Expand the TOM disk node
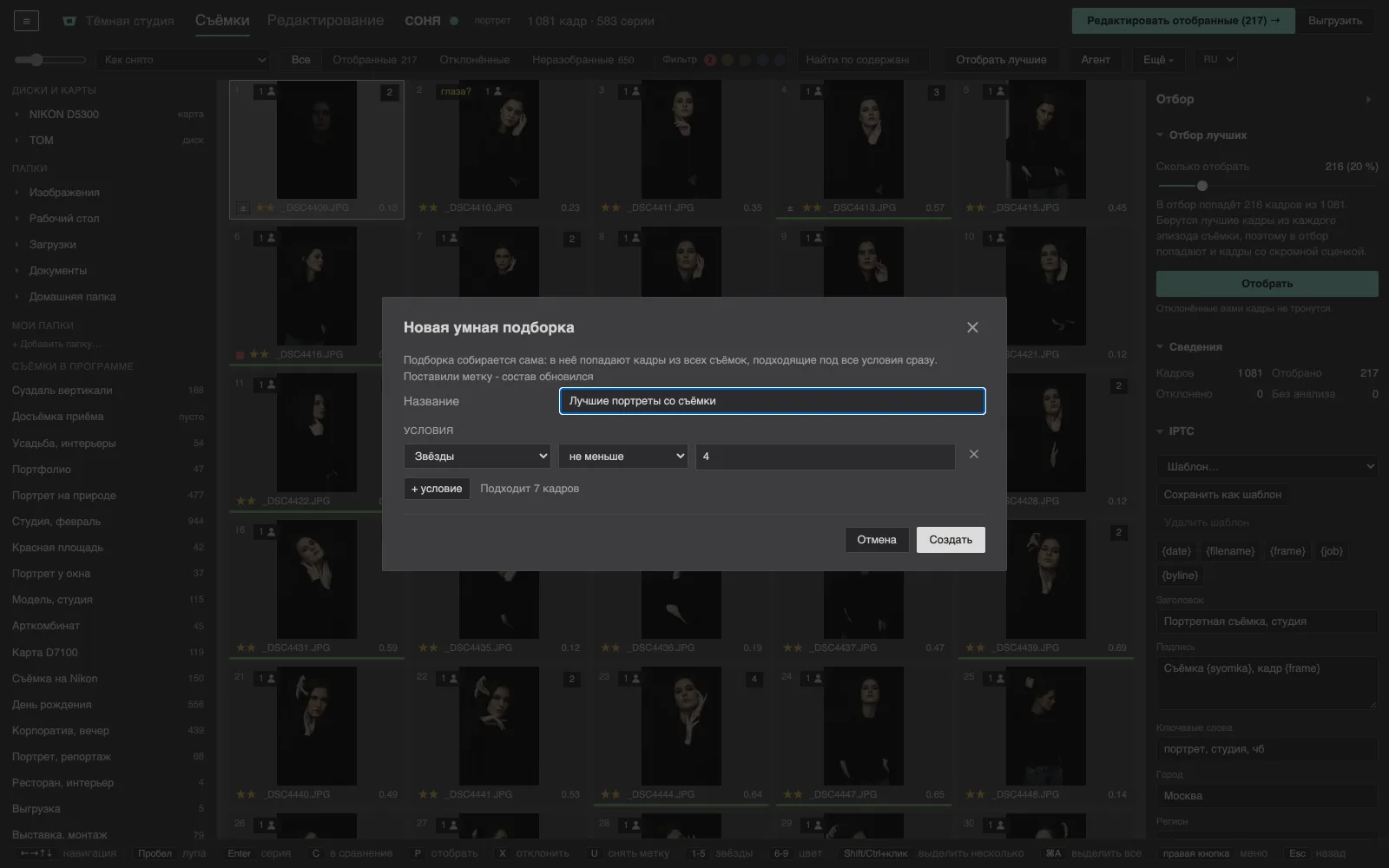Viewport: 1389px width, 868px height. [17, 141]
